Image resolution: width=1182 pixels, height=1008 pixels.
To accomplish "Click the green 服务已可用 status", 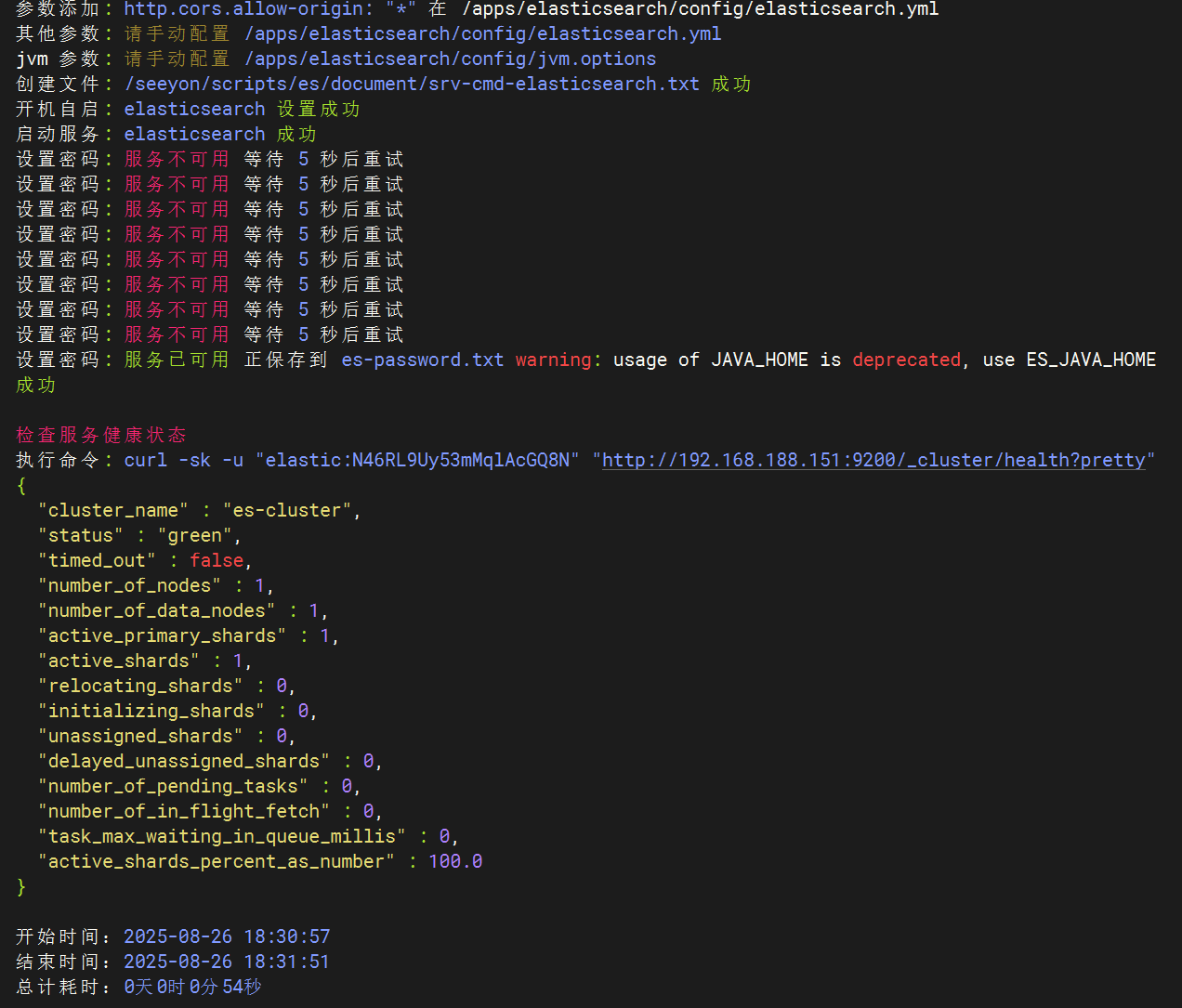I will coord(177,360).
